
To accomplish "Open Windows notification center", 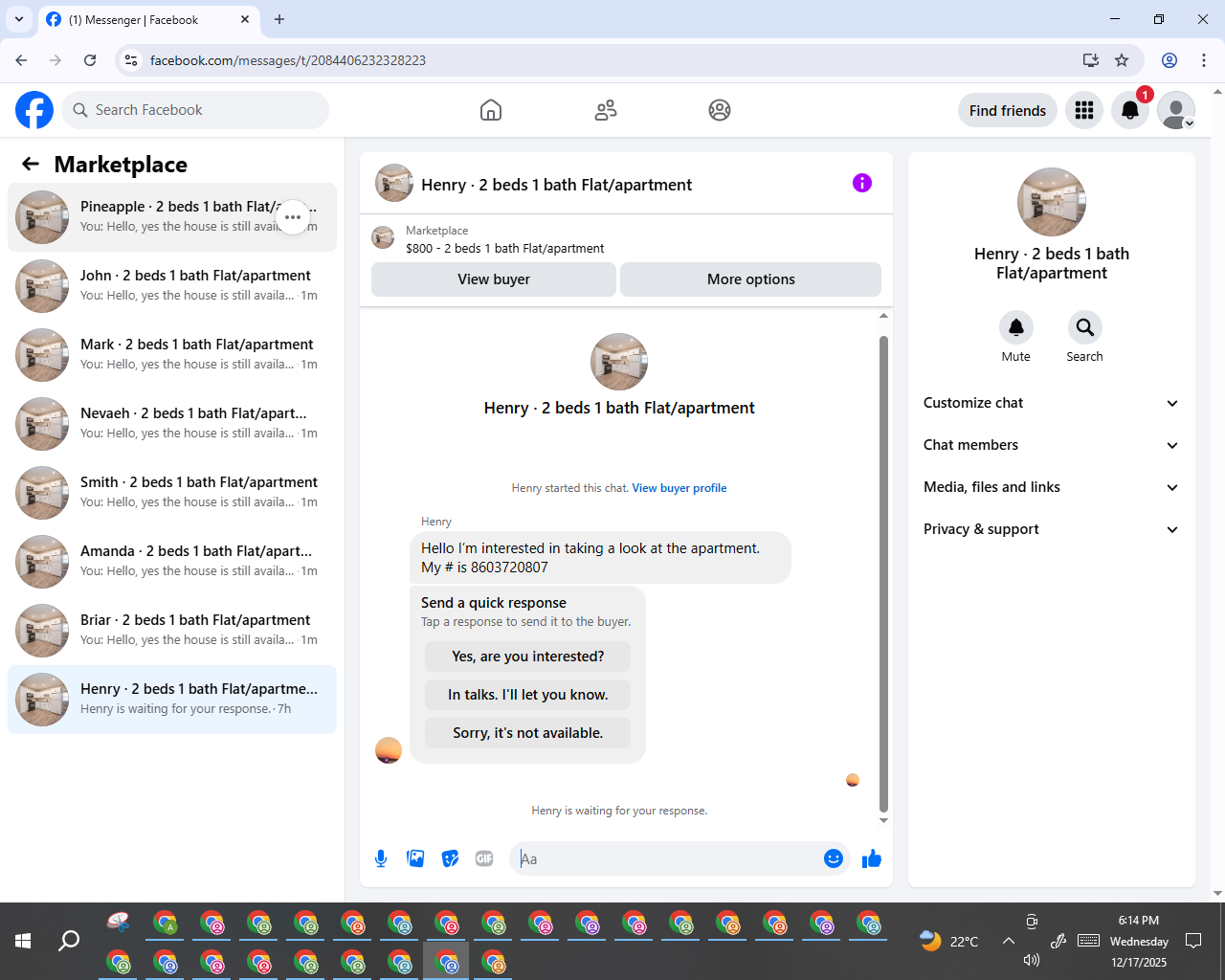I will tap(1193, 941).
